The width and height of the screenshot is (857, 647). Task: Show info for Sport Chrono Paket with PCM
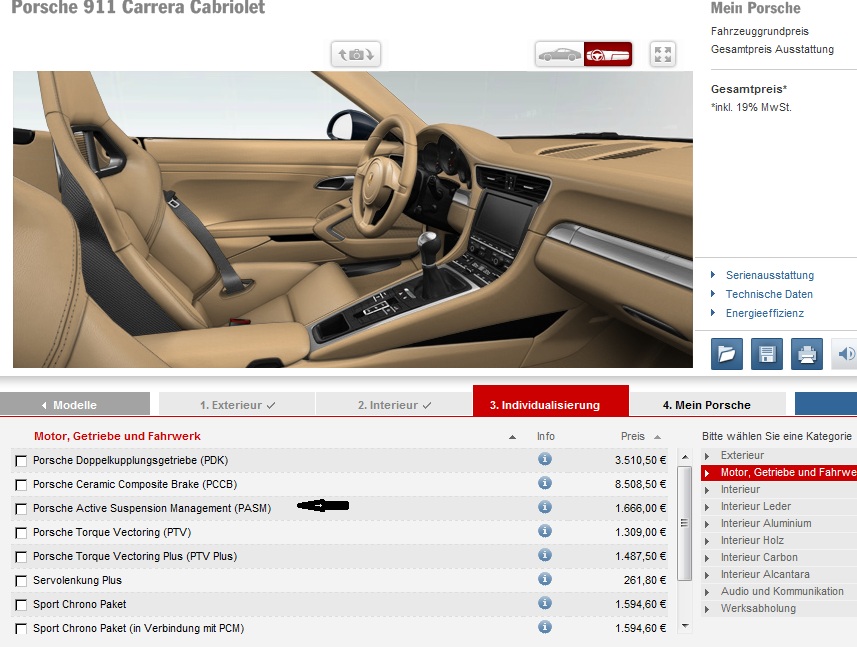(x=544, y=627)
